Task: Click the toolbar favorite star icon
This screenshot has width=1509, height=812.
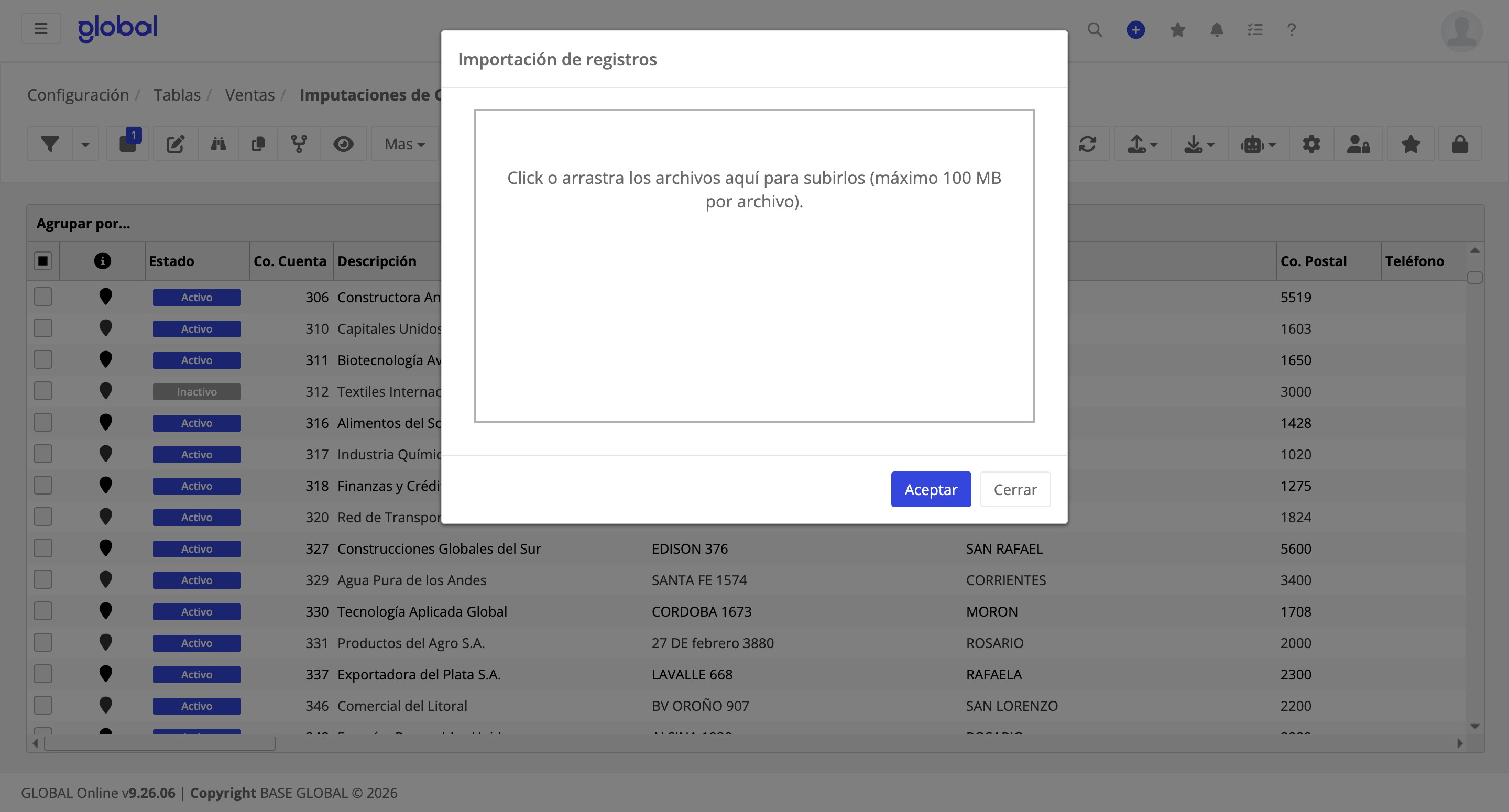Action: pyautogui.click(x=1410, y=144)
